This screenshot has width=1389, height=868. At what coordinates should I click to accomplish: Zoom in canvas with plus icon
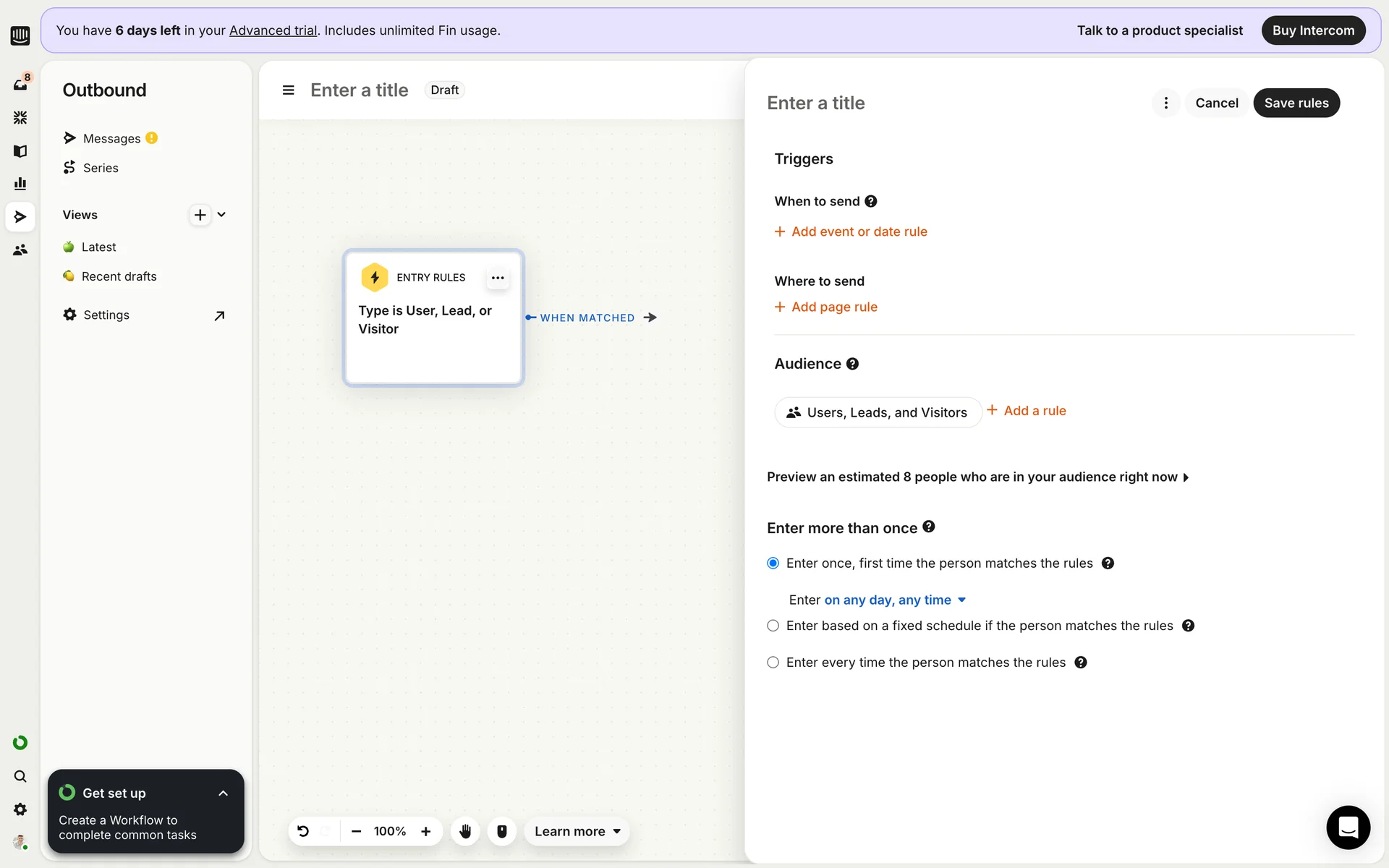(426, 831)
